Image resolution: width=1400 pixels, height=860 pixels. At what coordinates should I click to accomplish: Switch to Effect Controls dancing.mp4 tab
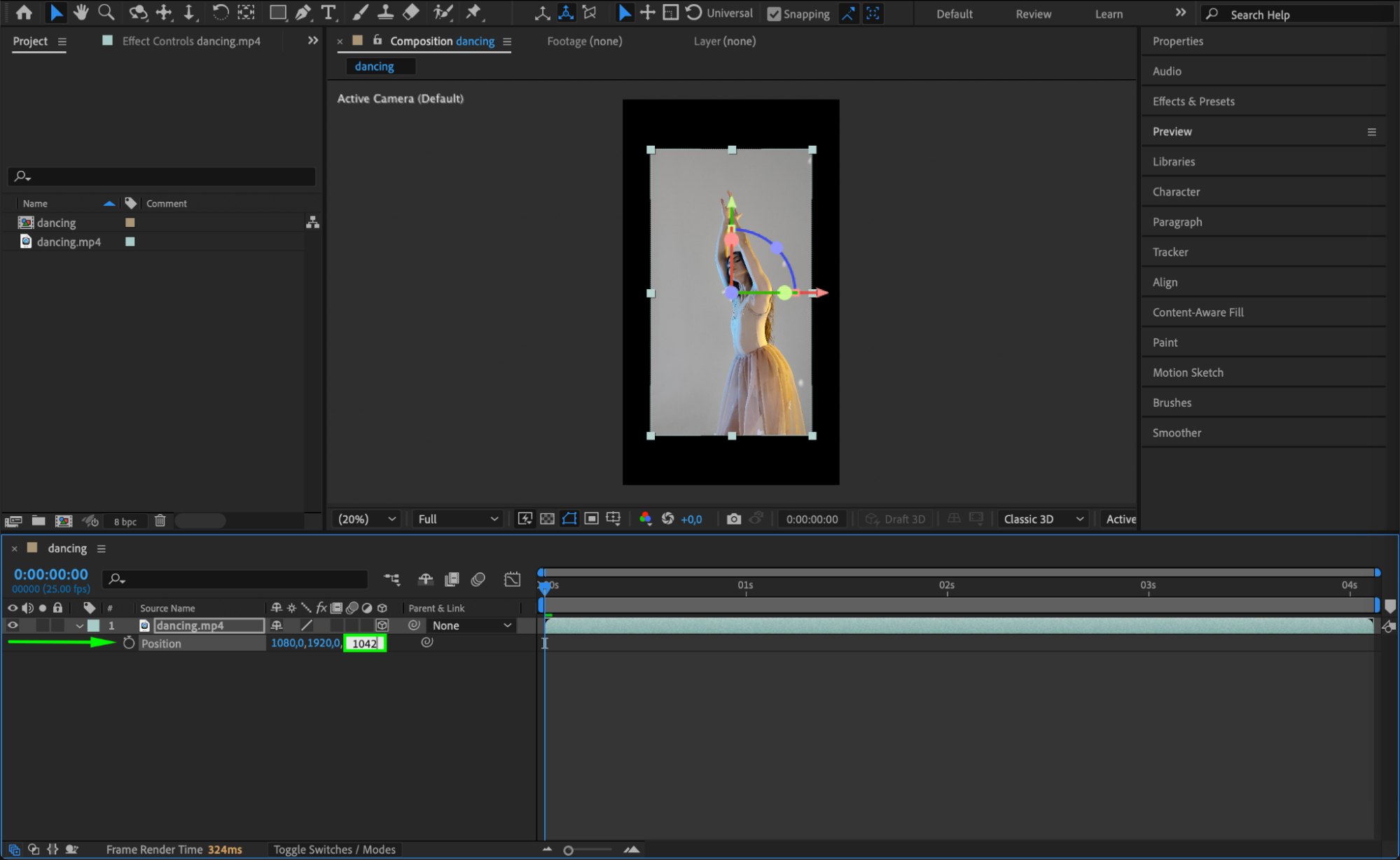190,41
